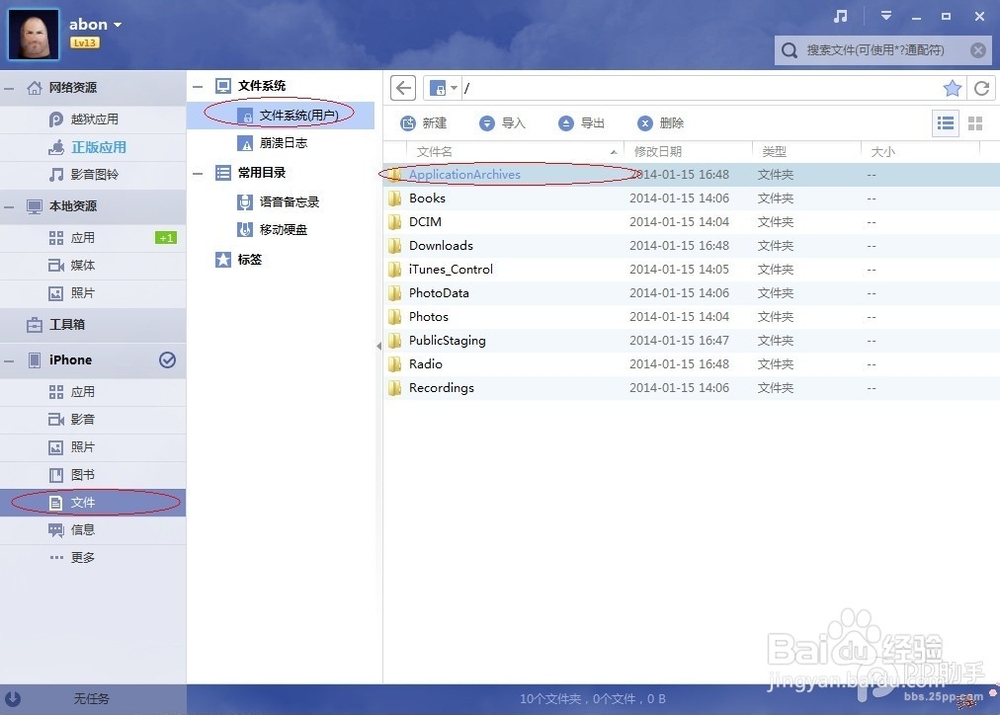Clear the search box with the X icon
This screenshot has width=1000, height=715.
click(x=978, y=50)
